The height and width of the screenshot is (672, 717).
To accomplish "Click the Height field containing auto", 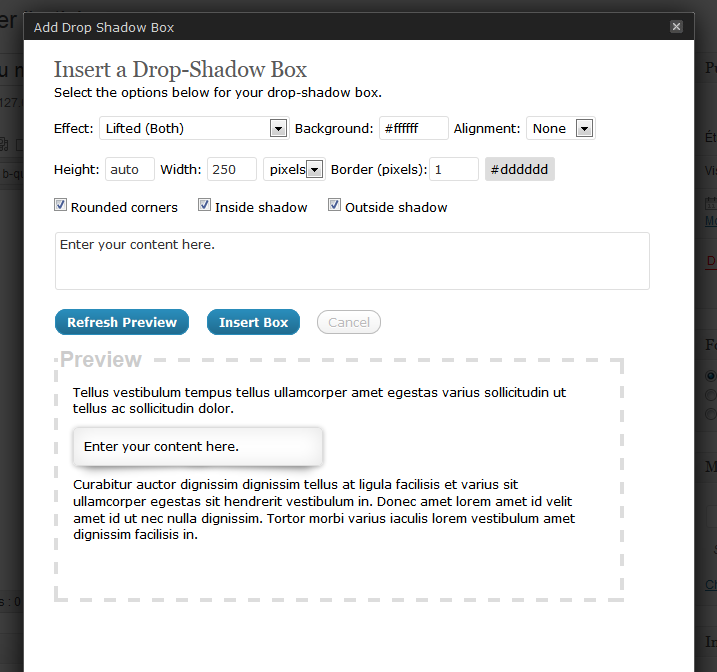I will click(x=130, y=170).
